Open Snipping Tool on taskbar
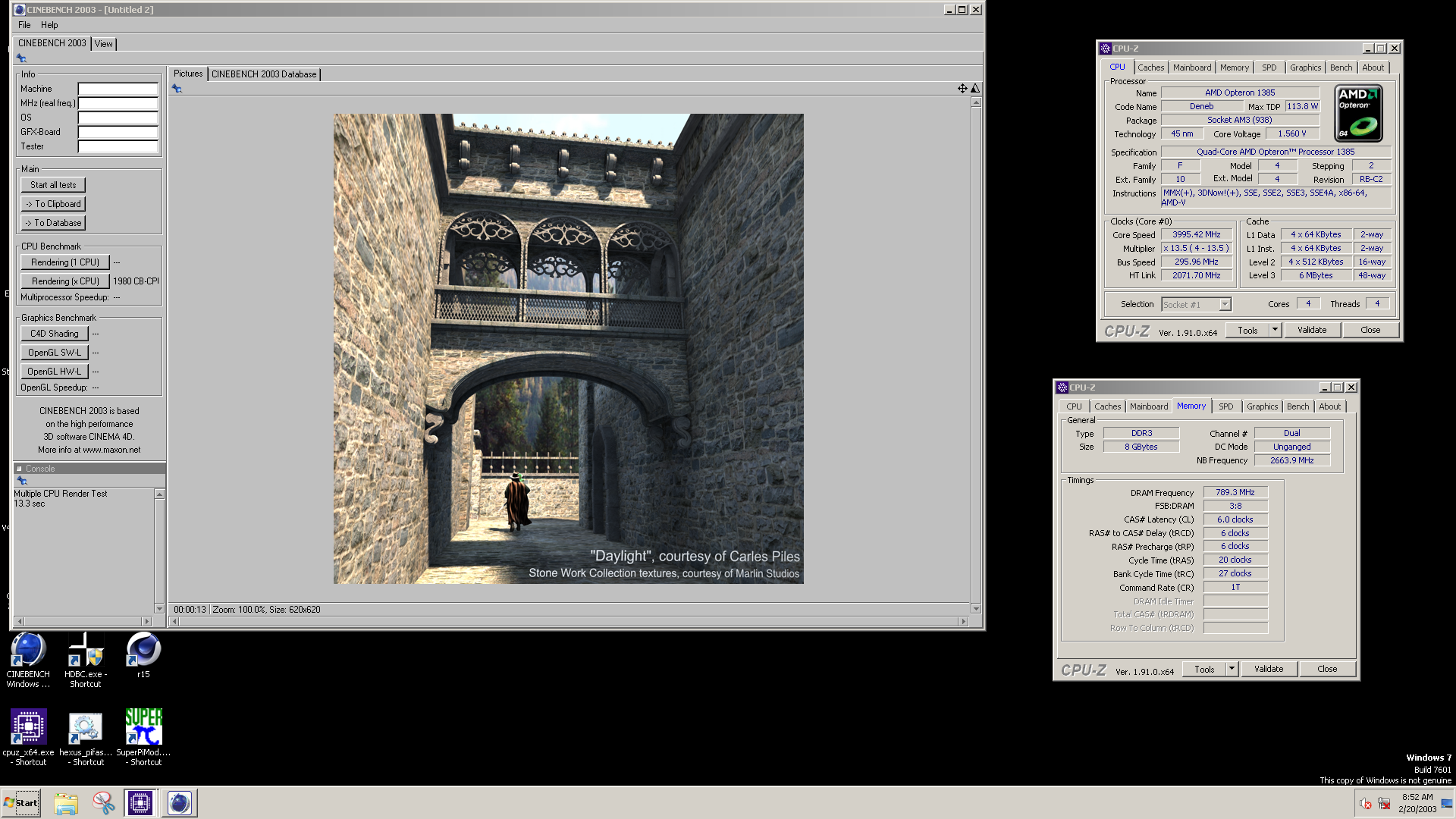Screen dimensions: 1456x819 (x=103, y=803)
